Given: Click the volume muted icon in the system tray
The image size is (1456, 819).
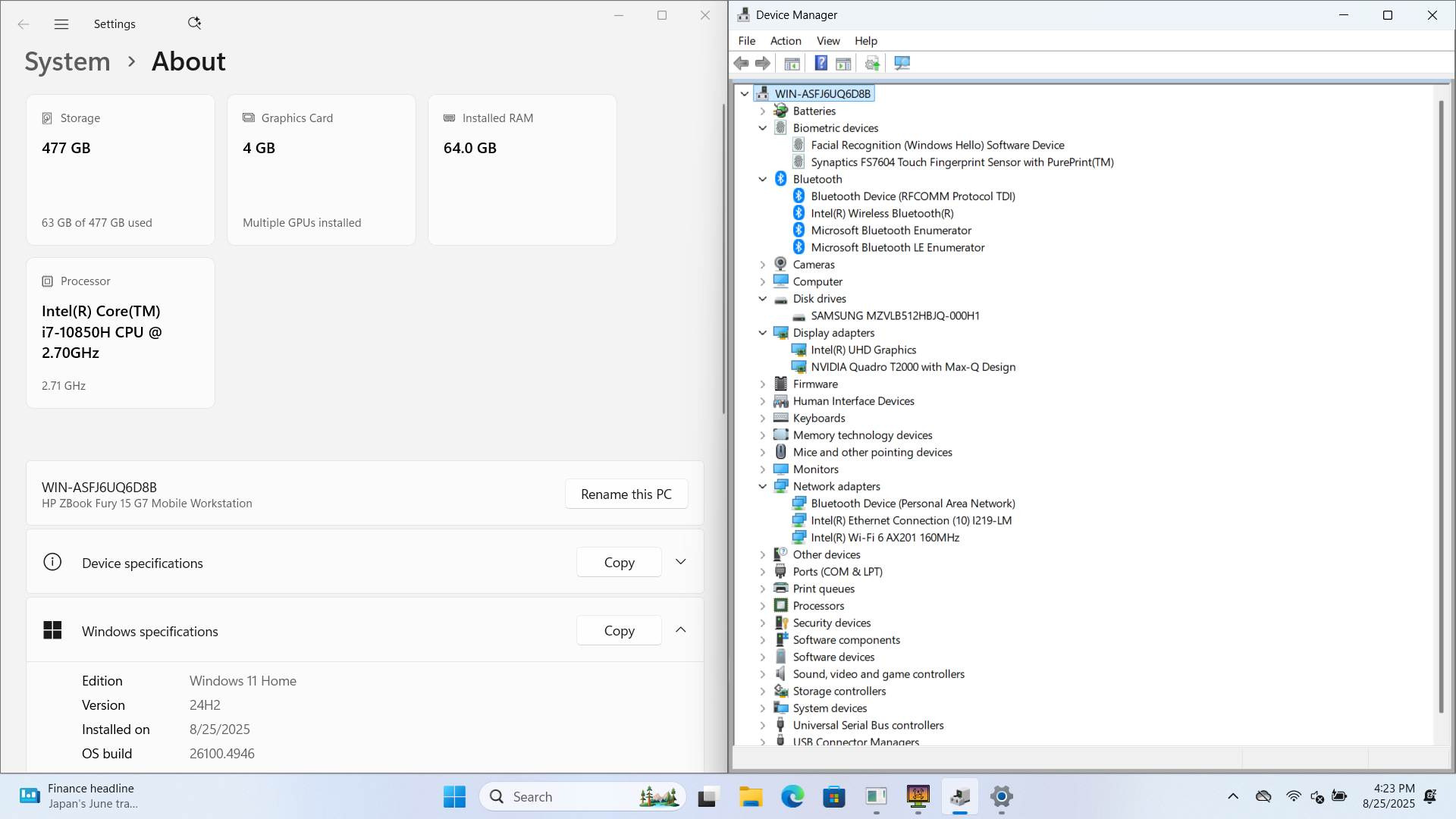Looking at the screenshot, I should (x=1316, y=796).
